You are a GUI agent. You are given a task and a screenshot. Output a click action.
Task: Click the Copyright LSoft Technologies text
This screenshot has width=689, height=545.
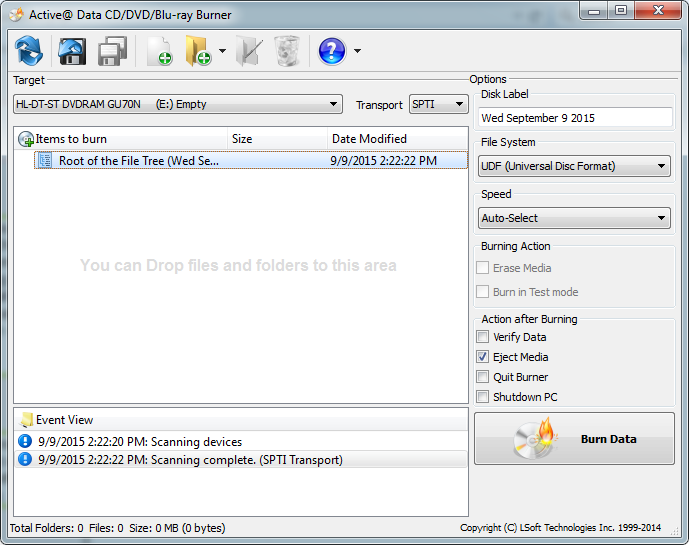pos(560,527)
